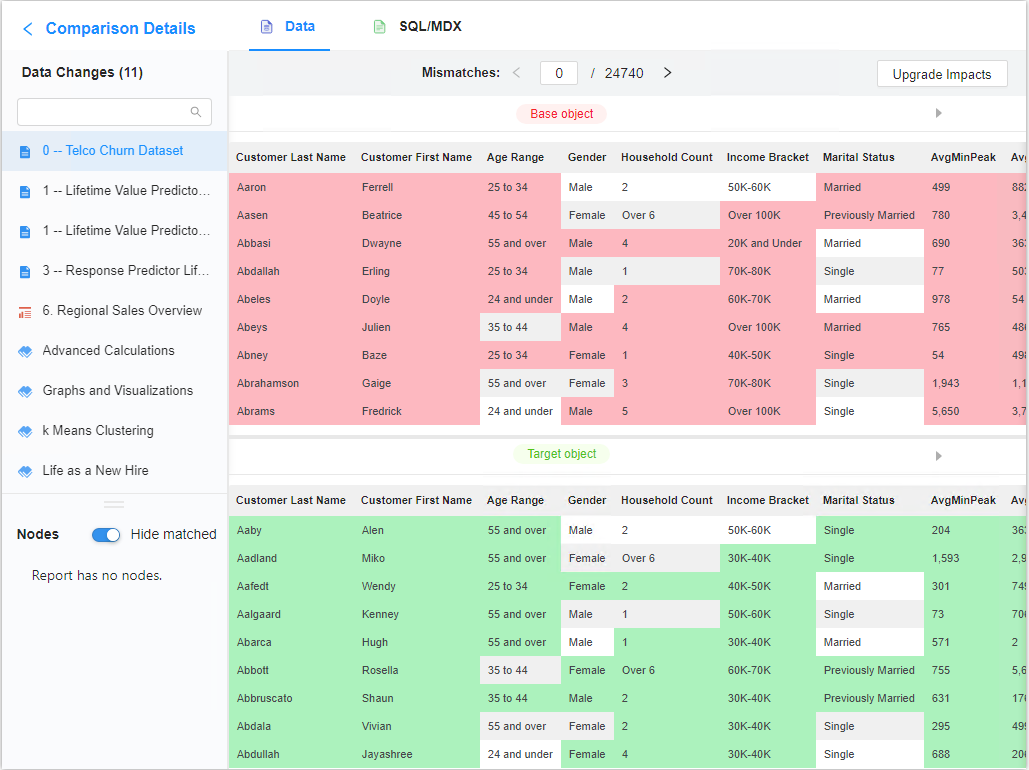Click the Advanced Calculations dossier icon
This screenshot has width=1029, height=770.
(x=25, y=352)
